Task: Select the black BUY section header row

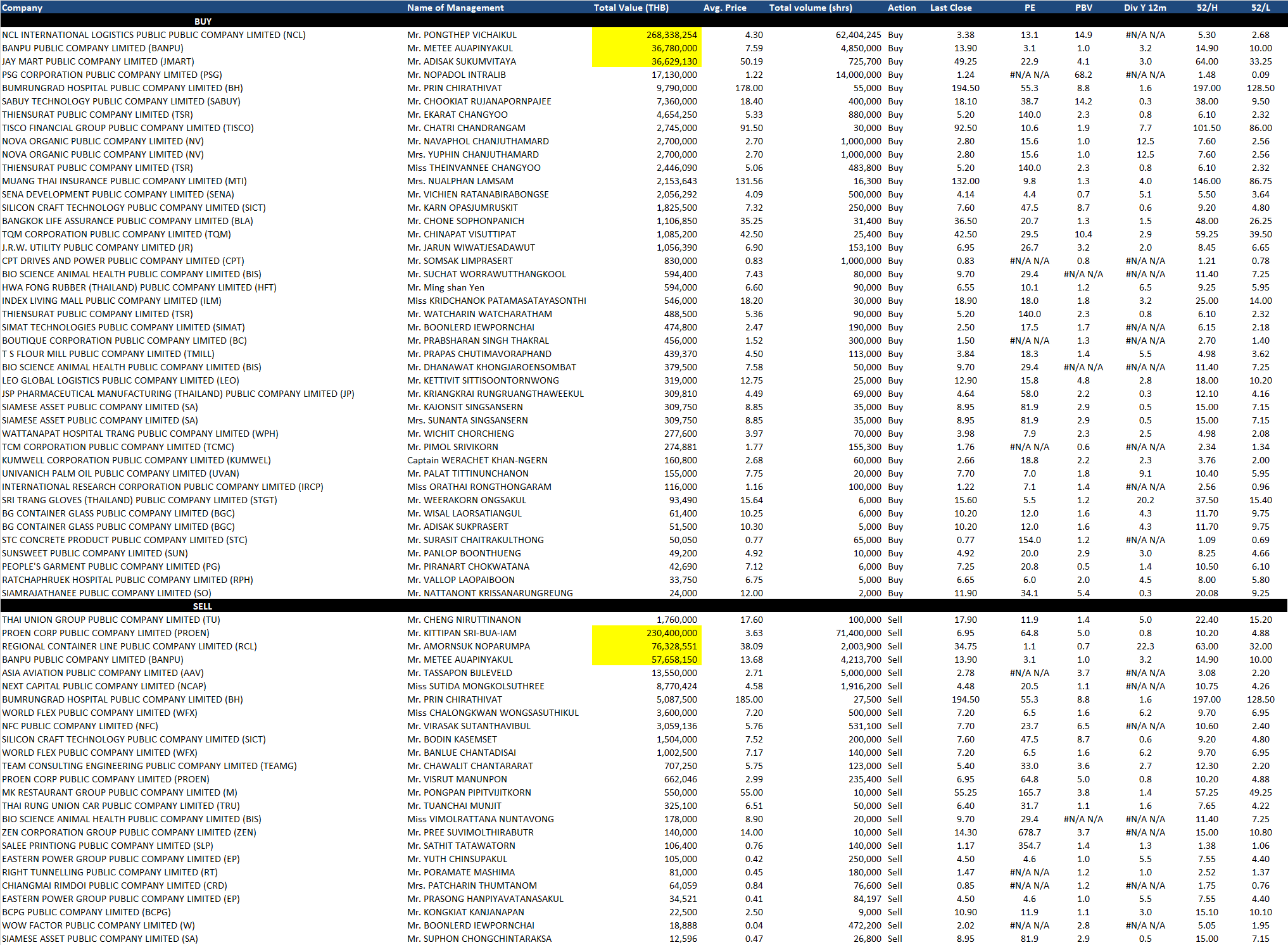Action: (203, 22)
